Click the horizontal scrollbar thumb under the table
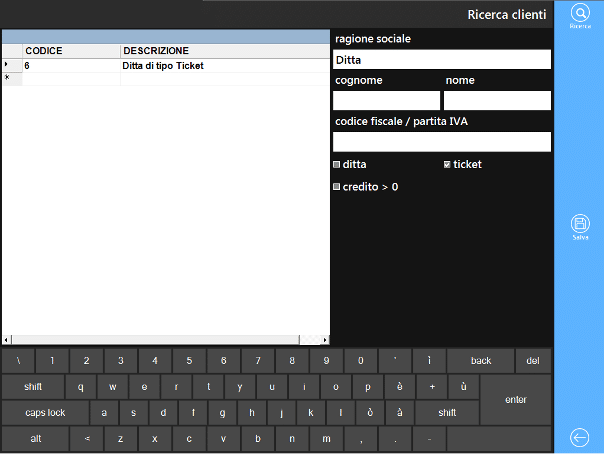Image resolution: width=604 pixels, height=454 pixels. coord(156,340)
